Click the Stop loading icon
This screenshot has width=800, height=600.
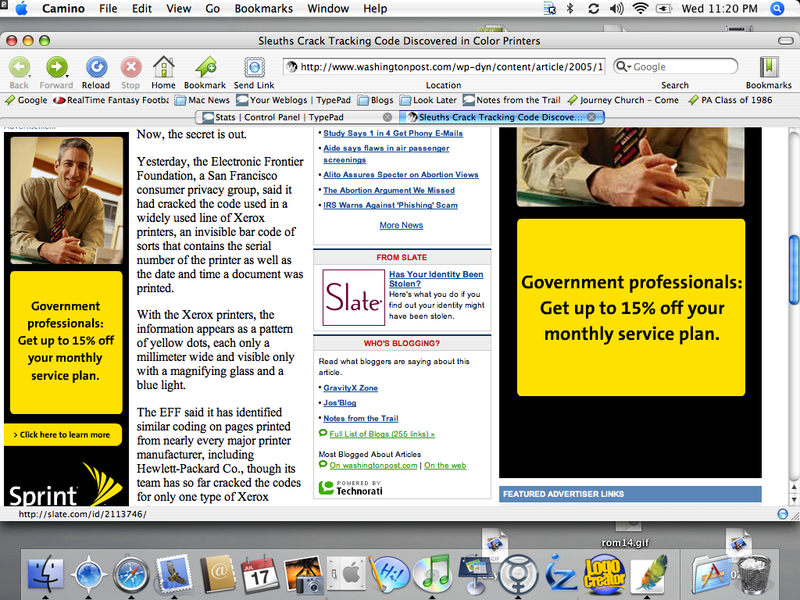[x=130, y=67]
